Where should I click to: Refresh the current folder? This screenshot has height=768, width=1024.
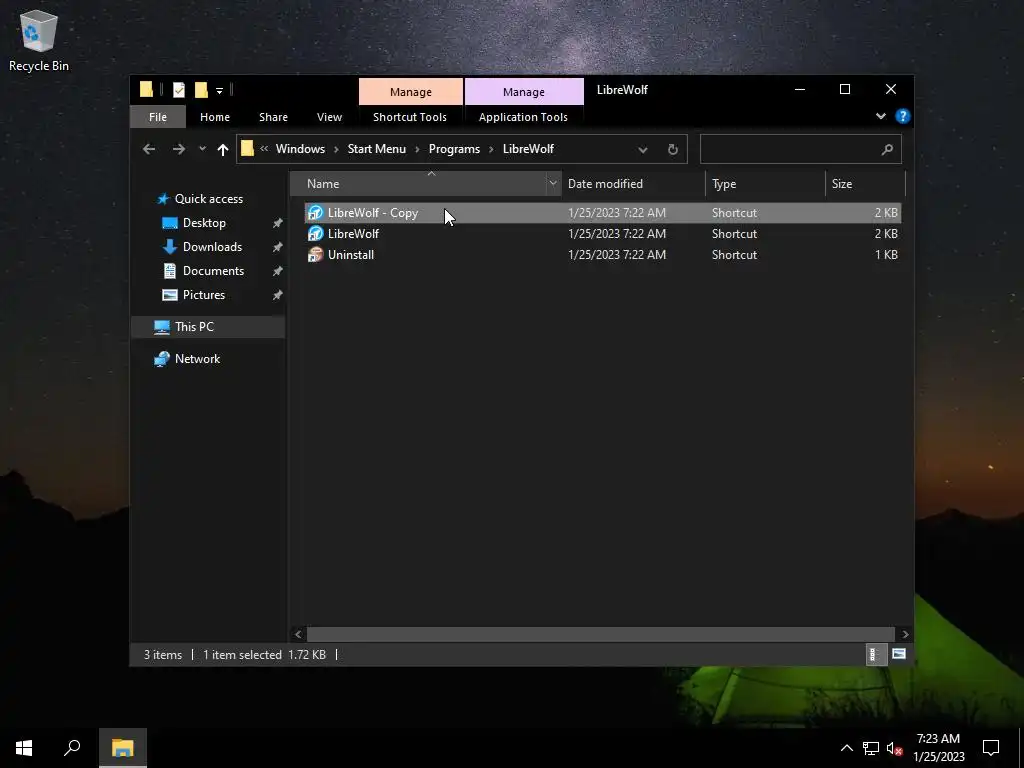673,150
